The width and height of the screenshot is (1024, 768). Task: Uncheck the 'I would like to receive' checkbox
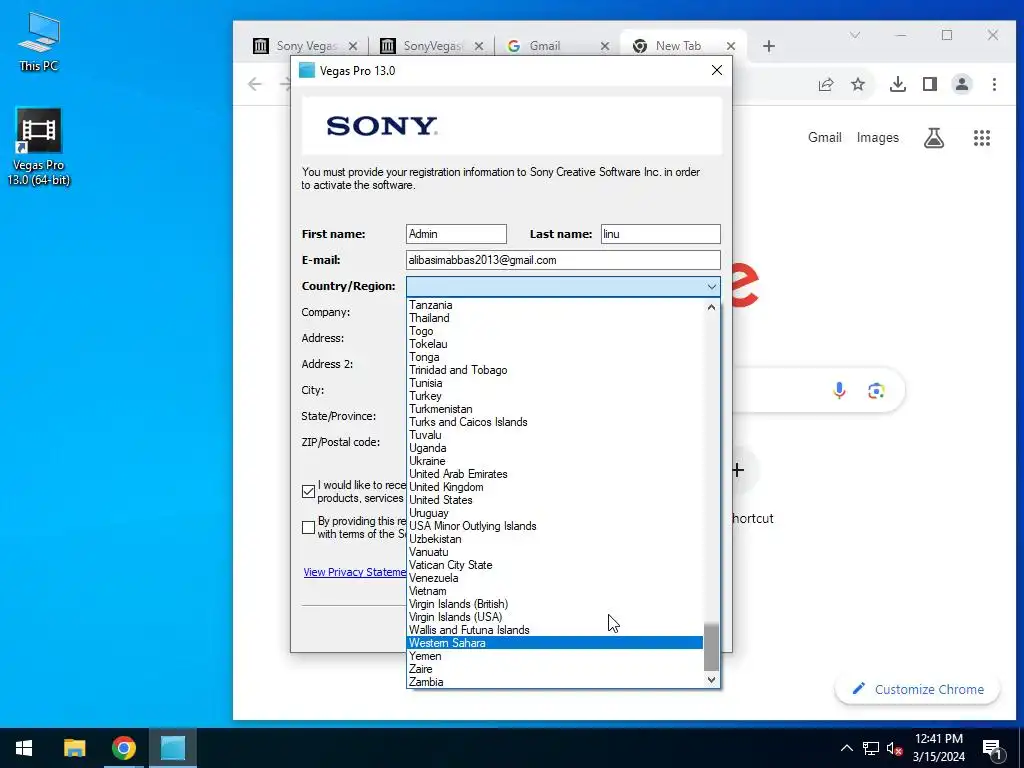pyautogui.click(x=308, y=491)
